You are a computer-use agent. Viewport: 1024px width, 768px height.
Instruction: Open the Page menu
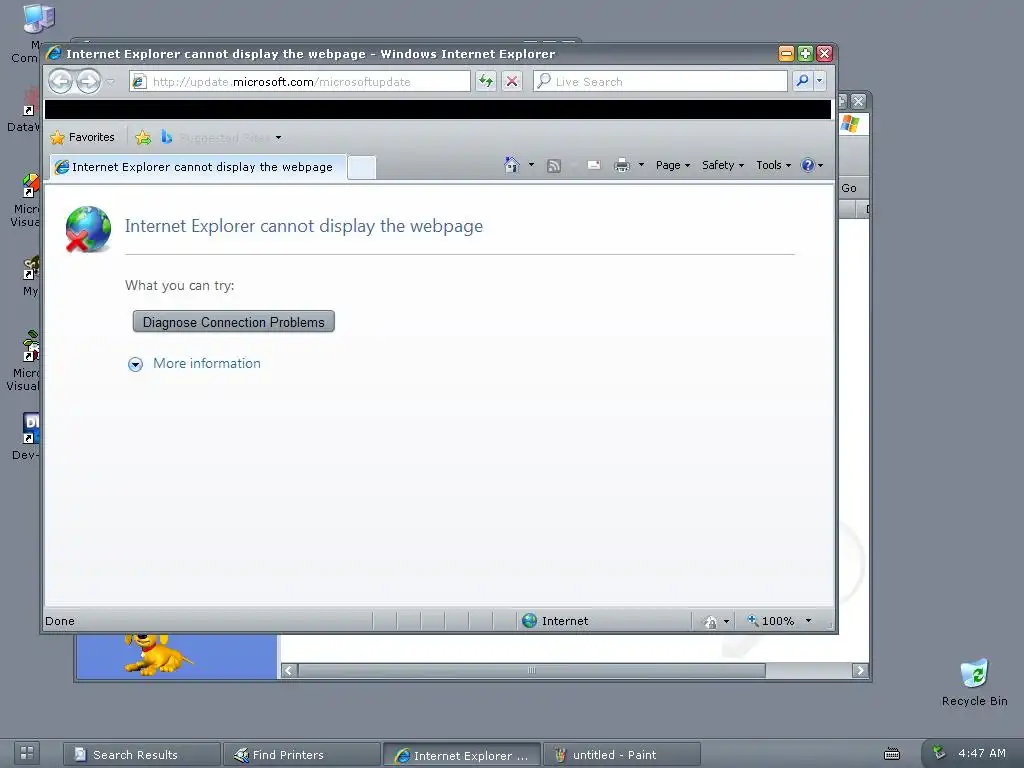click(673, 165)
